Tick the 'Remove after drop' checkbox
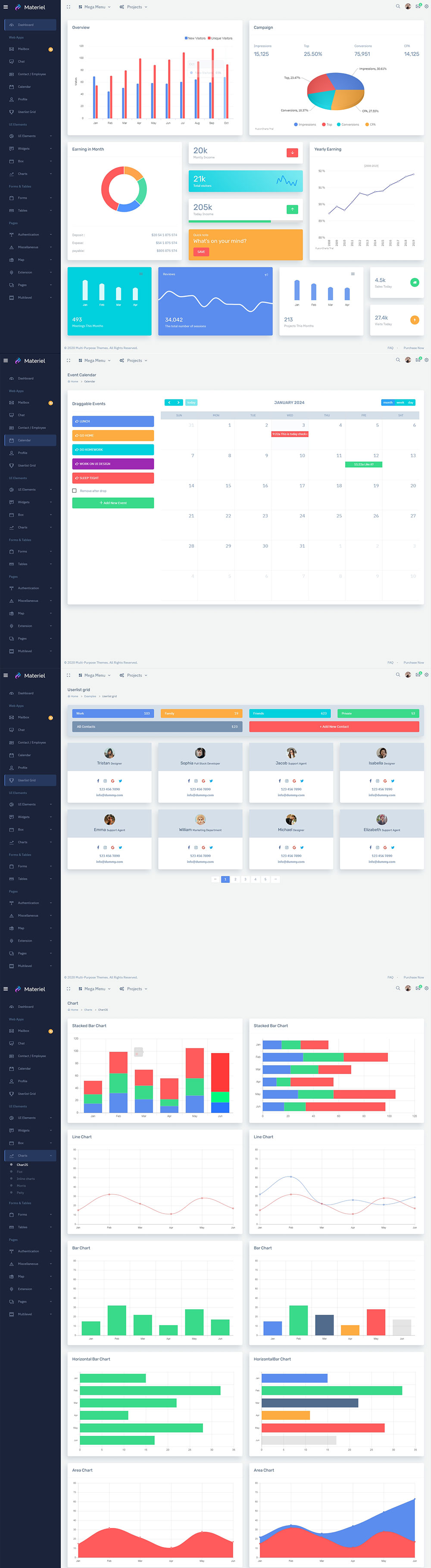This screenshot has width=431, height=1568. click(75, 491)
